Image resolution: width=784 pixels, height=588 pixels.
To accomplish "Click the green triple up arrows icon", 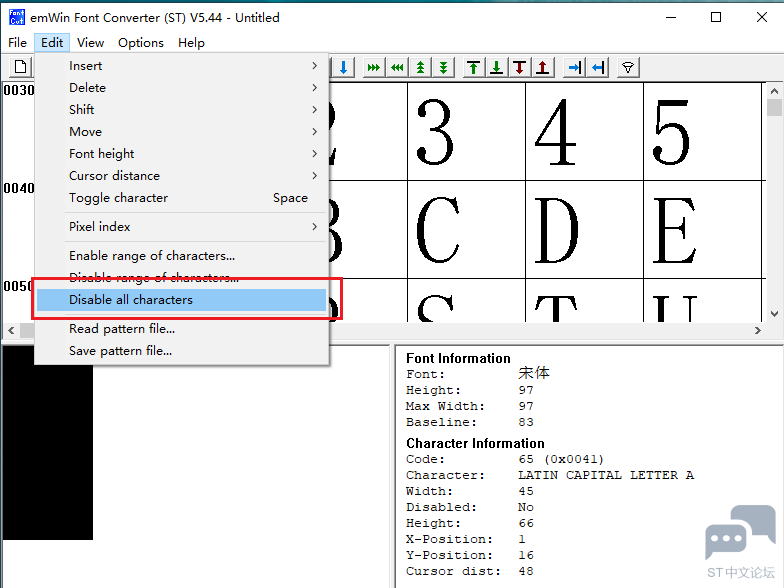I will pyautogui.click(x=420, y=67).
